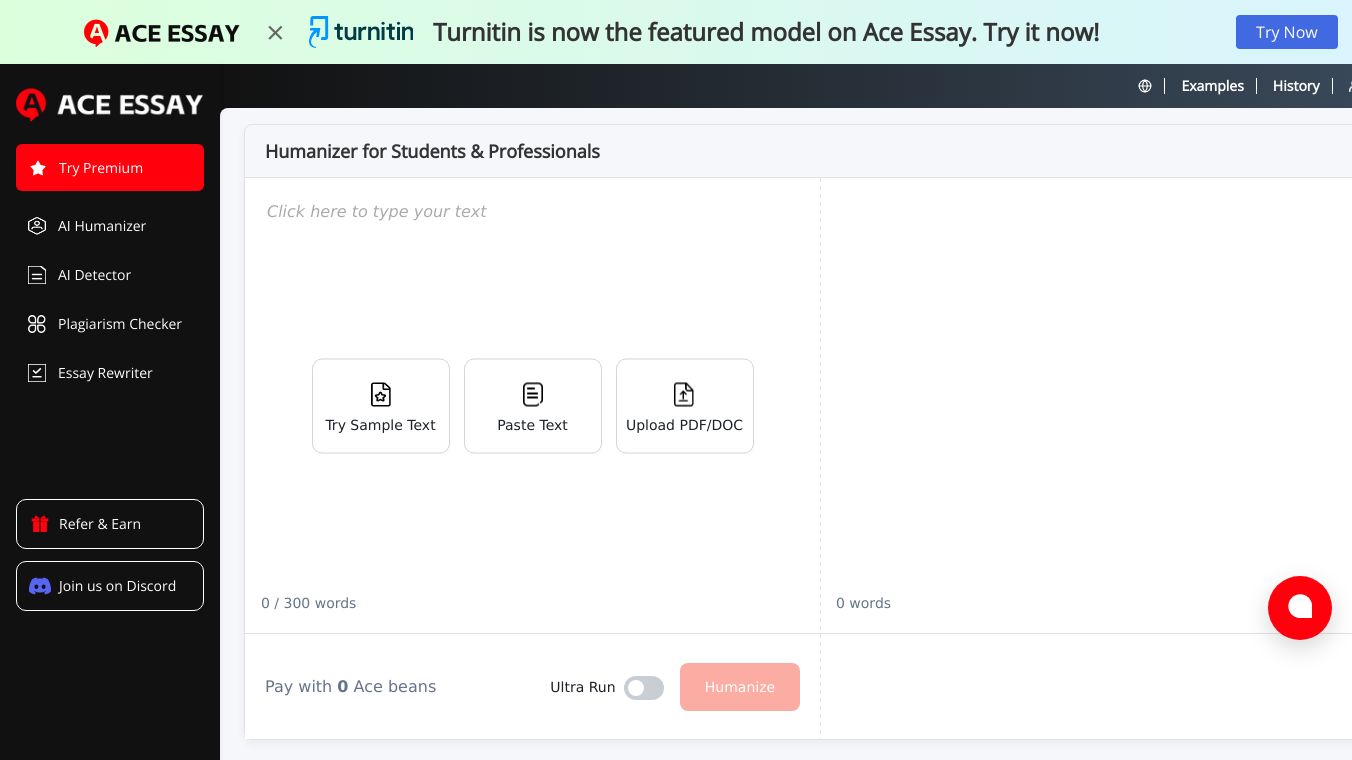Go to Plagiarism Checker page
Image resolution: width=1352 pixels, height=760 pixels.
point(119,324)
